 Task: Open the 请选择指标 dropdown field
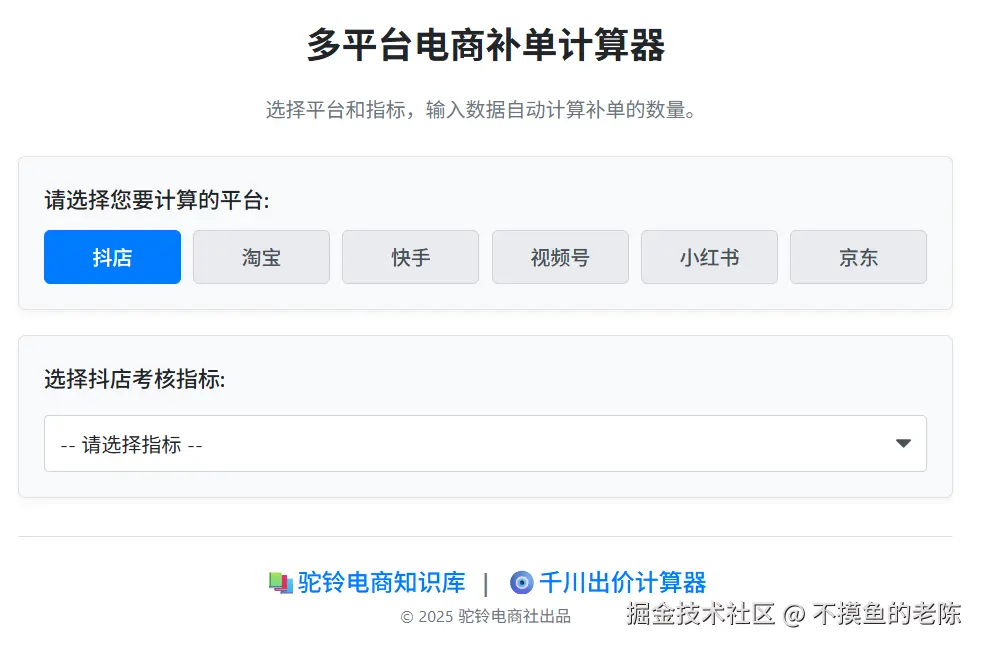coord(485,444)
